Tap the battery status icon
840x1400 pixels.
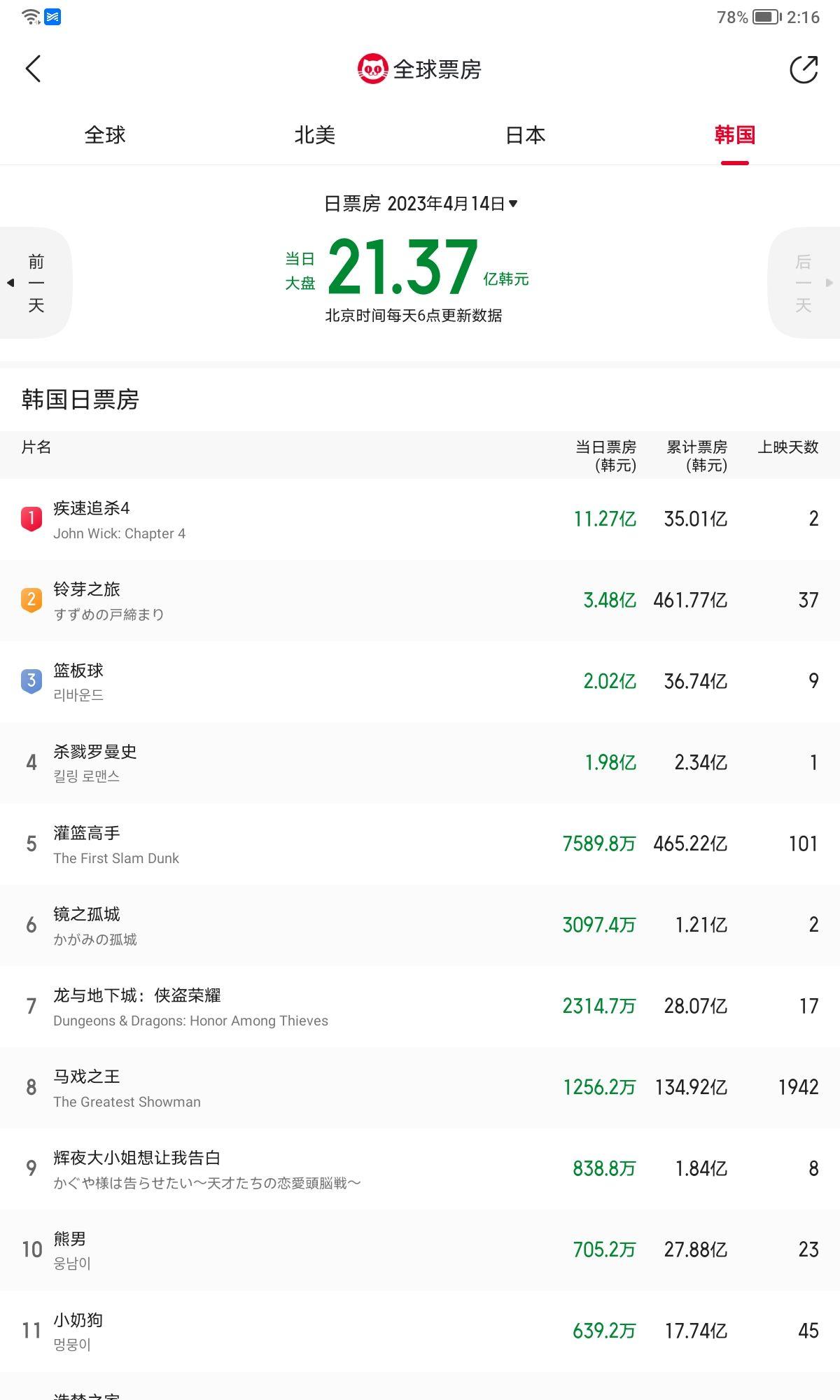767,17
